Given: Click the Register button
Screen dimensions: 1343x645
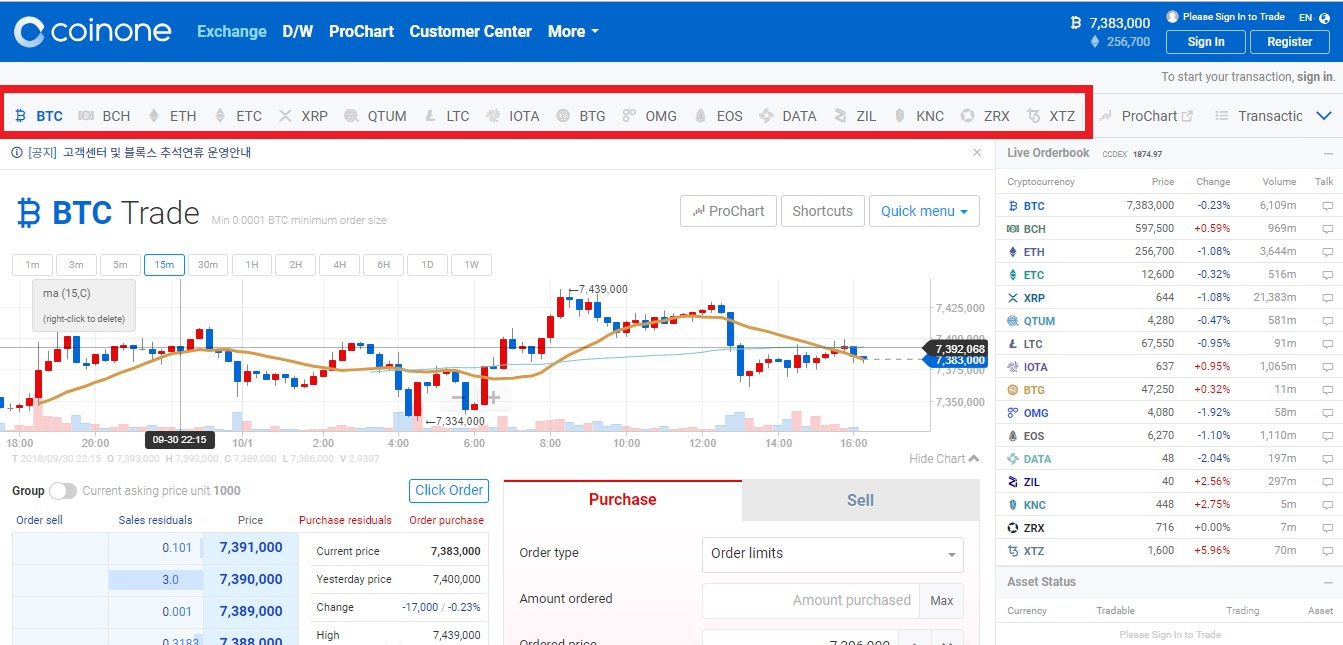Looking at the screenshot, I should (1290, 42).
